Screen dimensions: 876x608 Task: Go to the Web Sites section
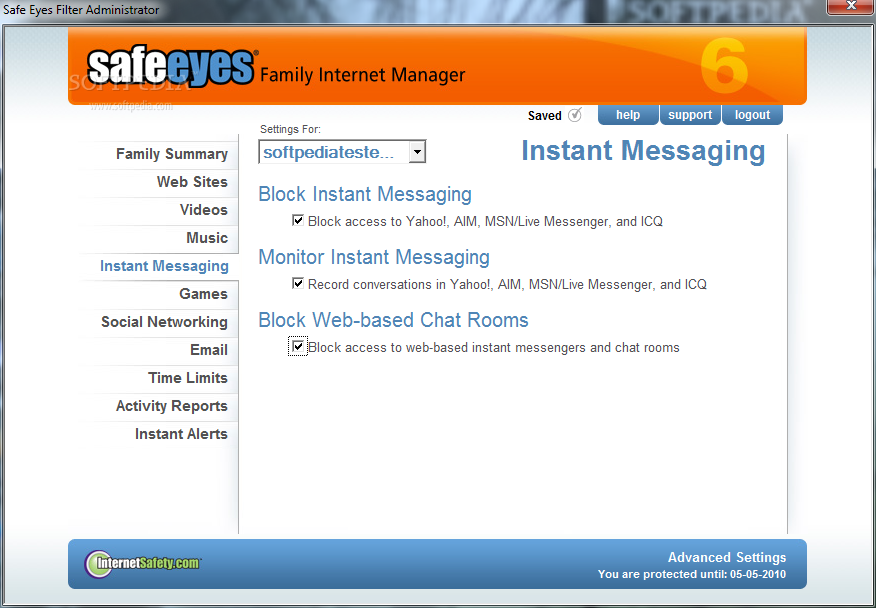pos(192,182)
